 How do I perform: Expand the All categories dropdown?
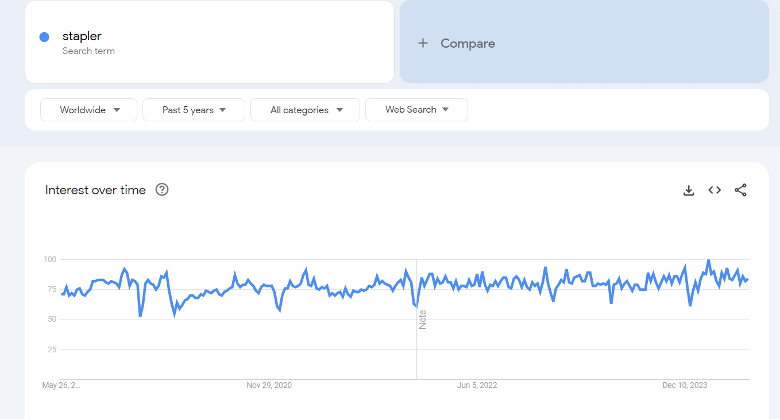point(305,109)
